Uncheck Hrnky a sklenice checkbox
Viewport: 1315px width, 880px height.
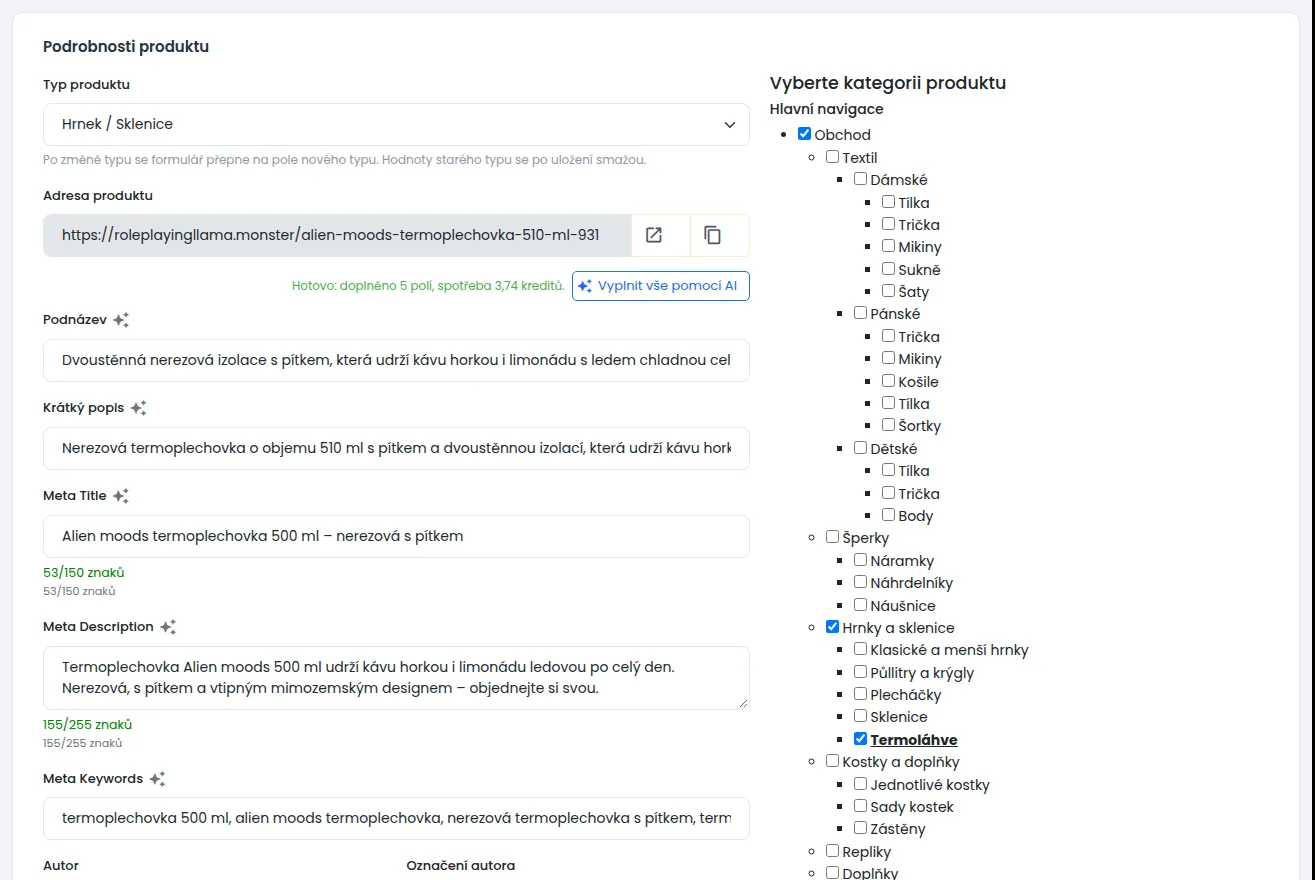click(x=832, y=627)
